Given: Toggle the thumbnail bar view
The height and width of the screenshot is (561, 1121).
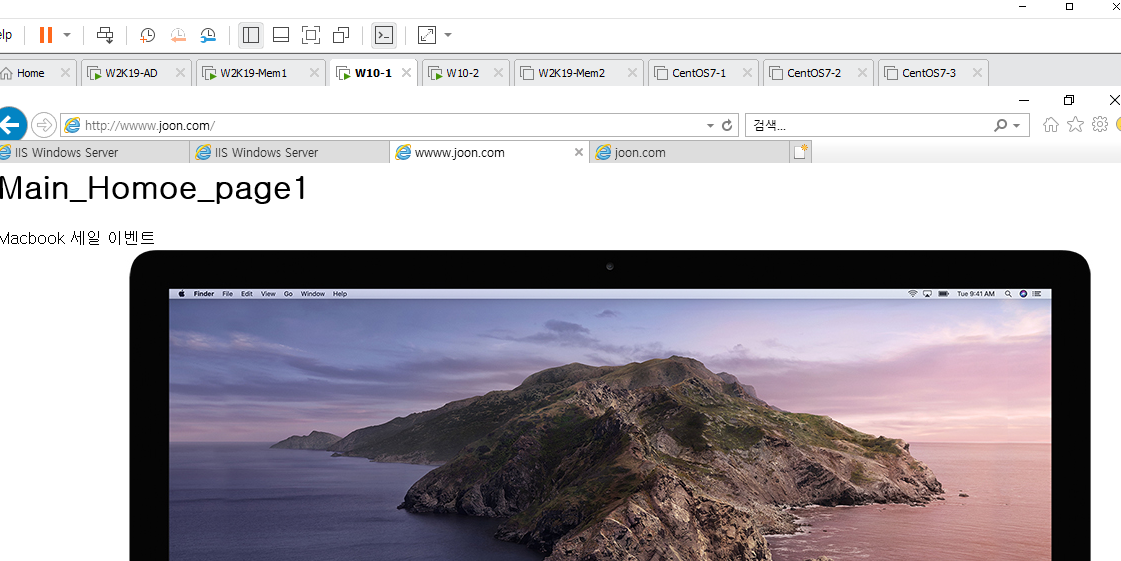Looking at the screenshot, I should [281, 35].
